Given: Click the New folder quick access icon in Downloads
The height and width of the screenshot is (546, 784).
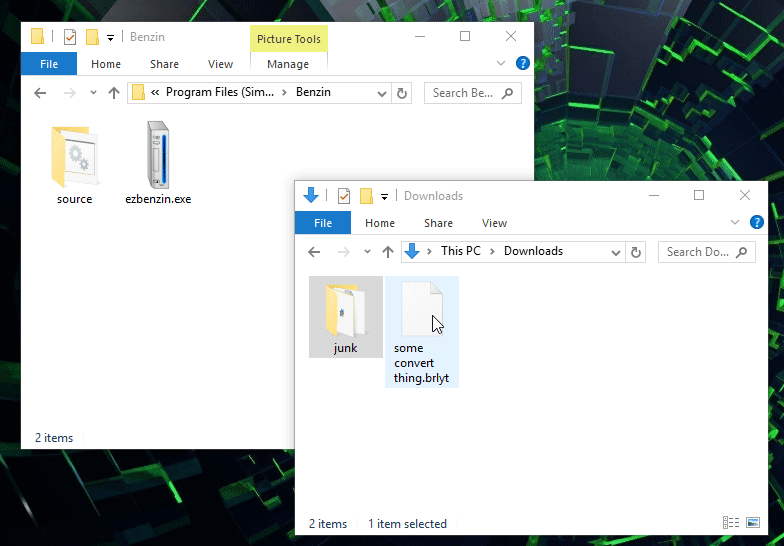Looking at the screenshot, I should click(366, 196).
